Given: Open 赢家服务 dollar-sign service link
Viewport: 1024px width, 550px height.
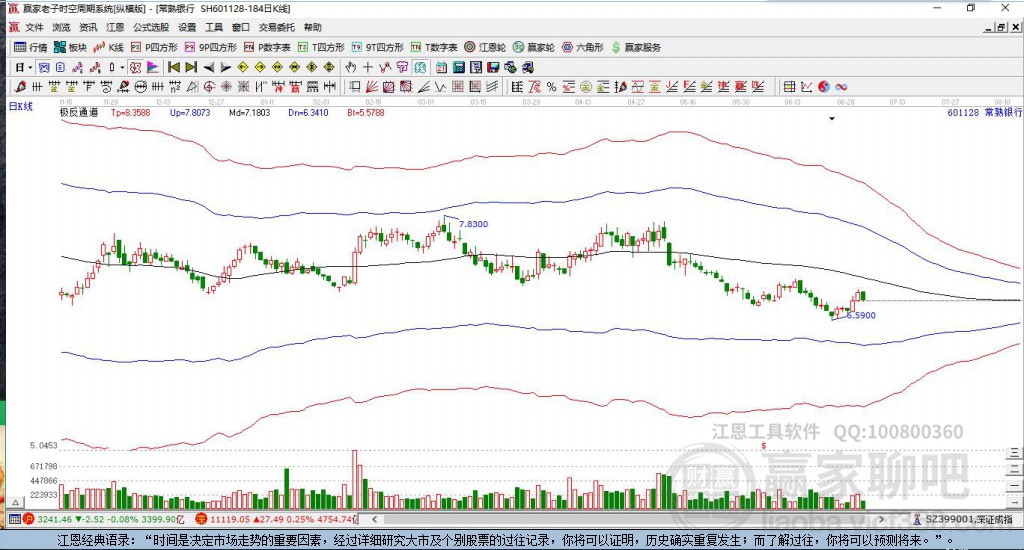Looking at the screenshot, I should point(636,47).
